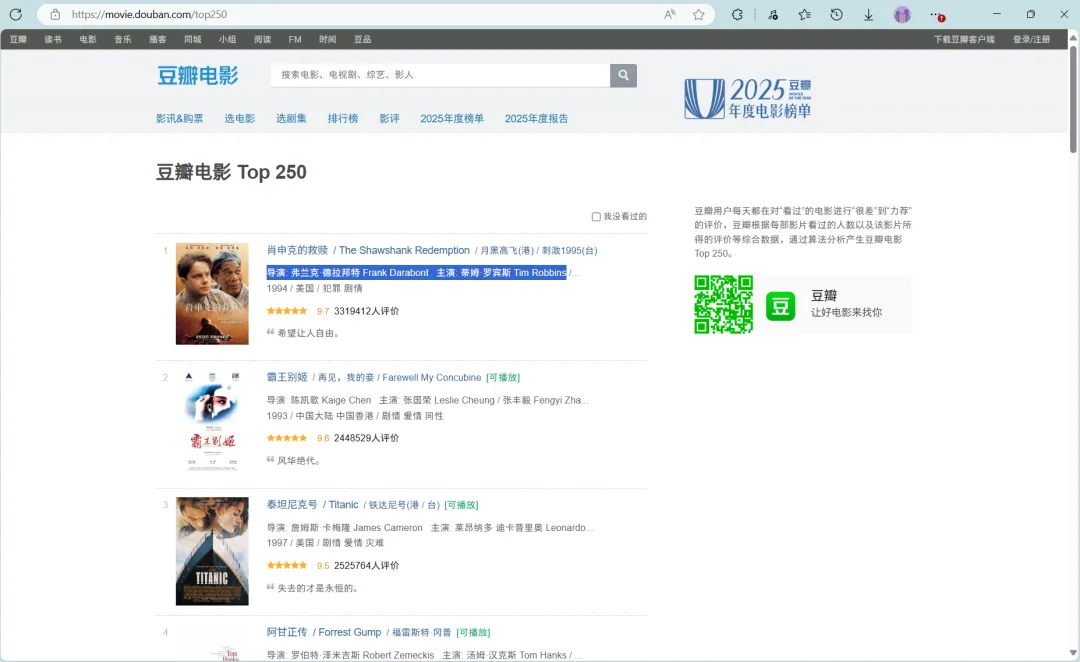
Task: Click the movie search input field
Action: click(441, 75)
